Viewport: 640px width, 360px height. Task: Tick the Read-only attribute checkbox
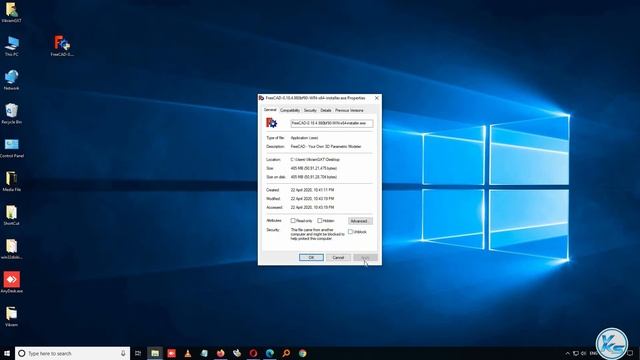coord(293,221)
